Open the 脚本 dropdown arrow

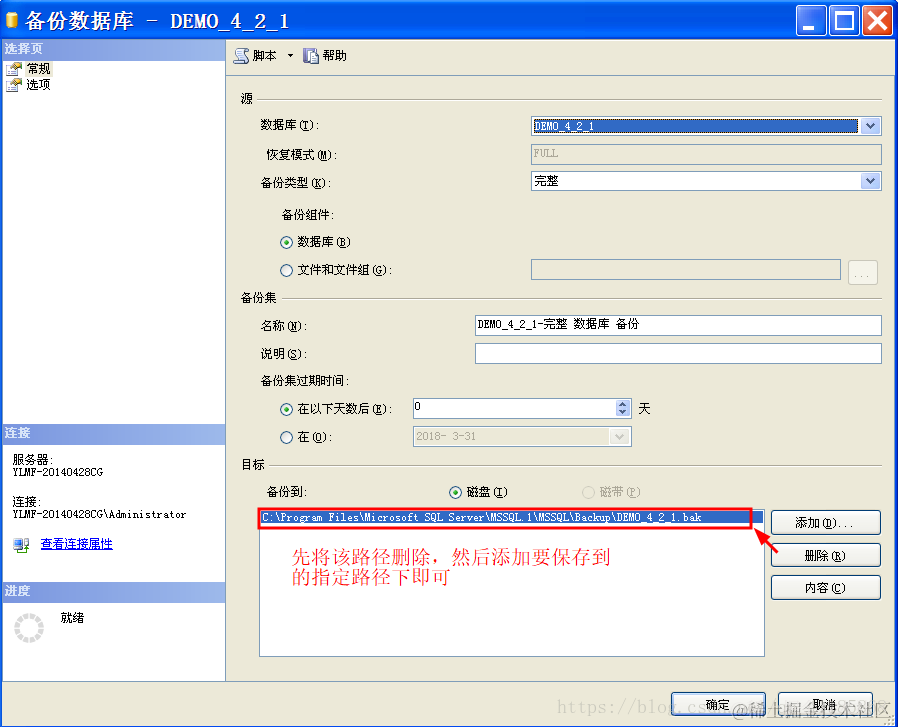tap(290, 56)
